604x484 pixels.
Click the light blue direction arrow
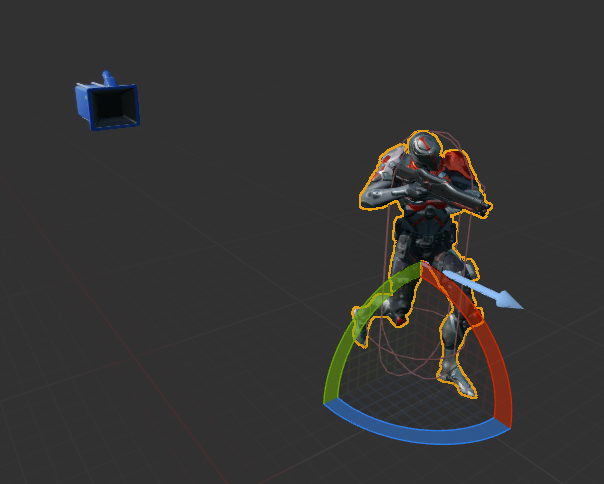pos(483,290)
